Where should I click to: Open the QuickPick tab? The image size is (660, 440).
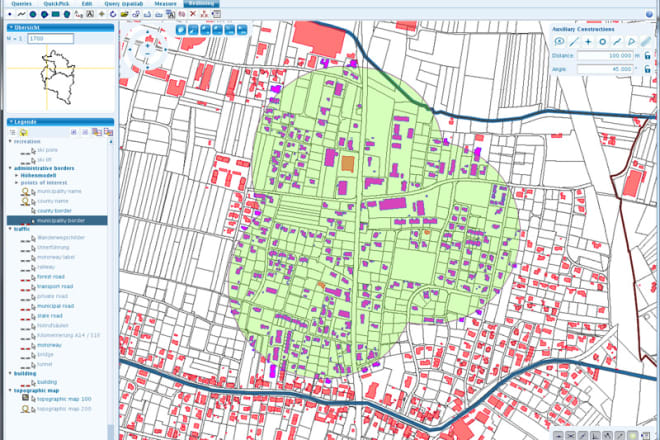click(x=56, y=3)
